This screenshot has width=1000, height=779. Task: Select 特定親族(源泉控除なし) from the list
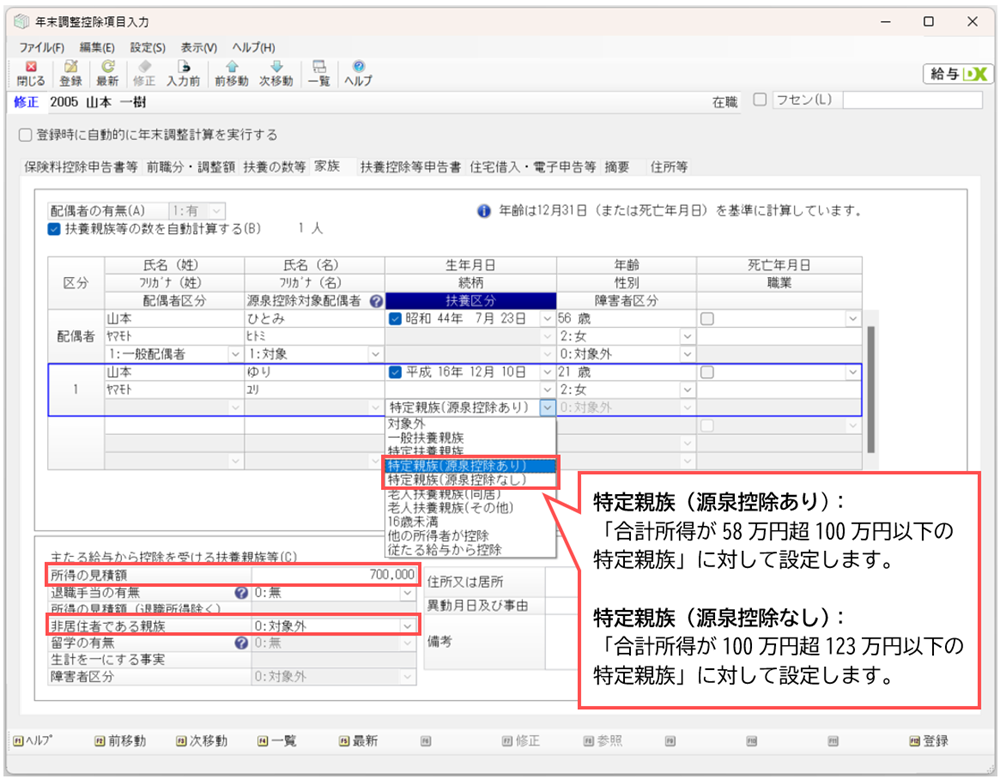(457, 480)
